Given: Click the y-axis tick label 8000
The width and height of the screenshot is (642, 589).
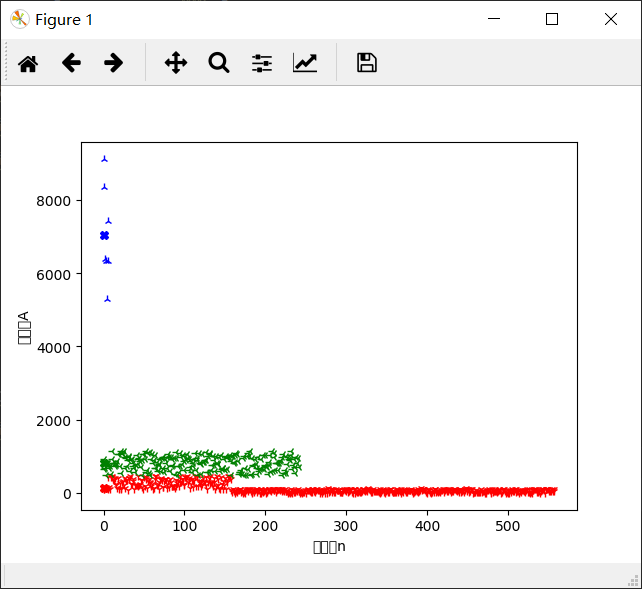Looking at the screenshot, I should 53,201.
